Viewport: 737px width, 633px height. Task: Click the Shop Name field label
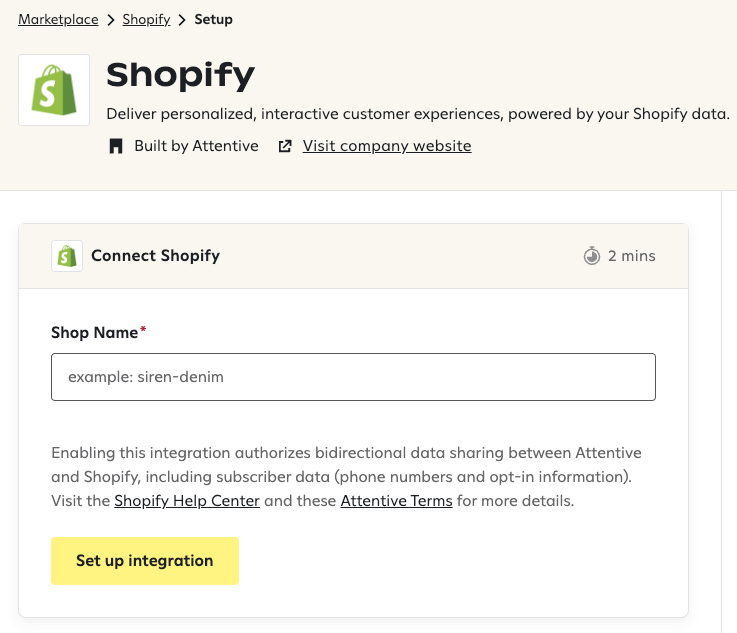(94, 332)
